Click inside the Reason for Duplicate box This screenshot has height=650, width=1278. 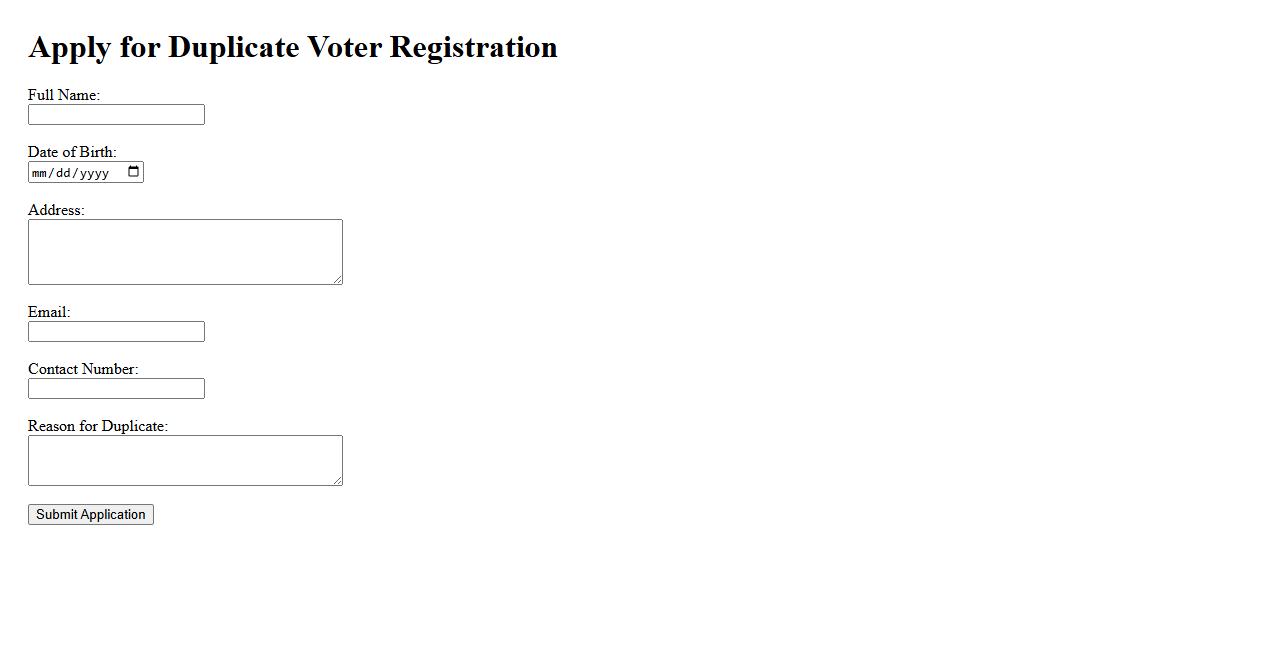pos(185,460)
